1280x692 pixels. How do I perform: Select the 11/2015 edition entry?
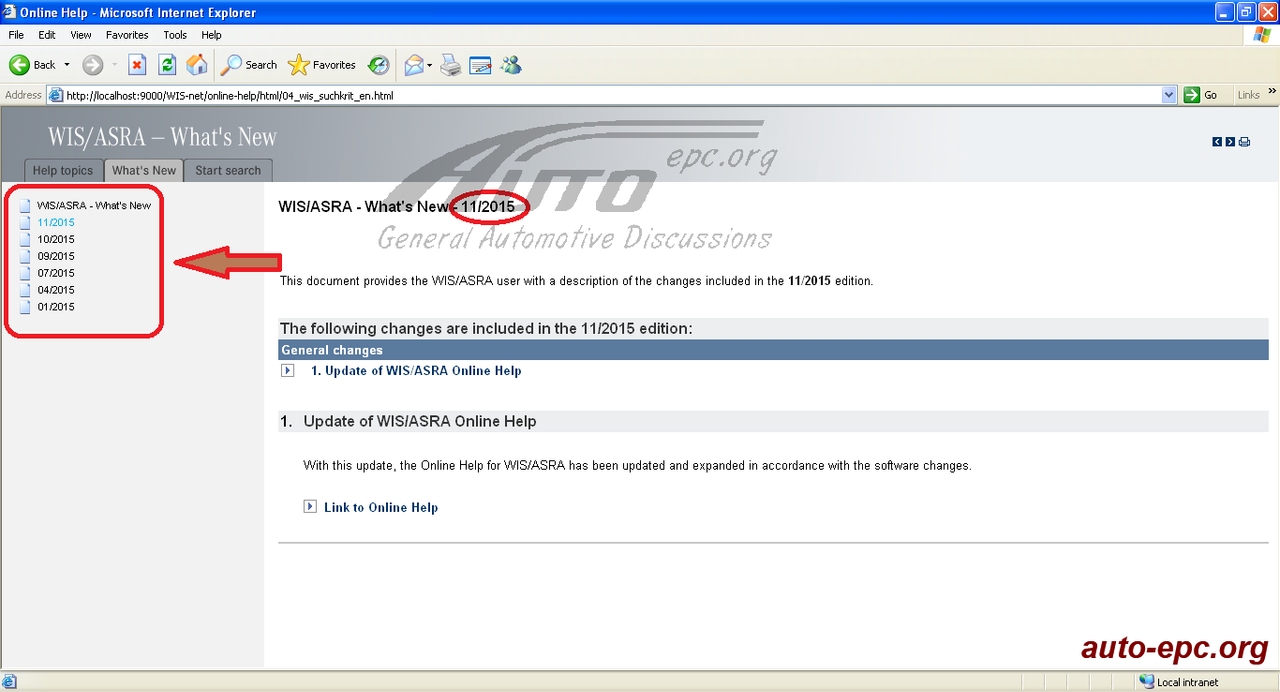point(56,223)
